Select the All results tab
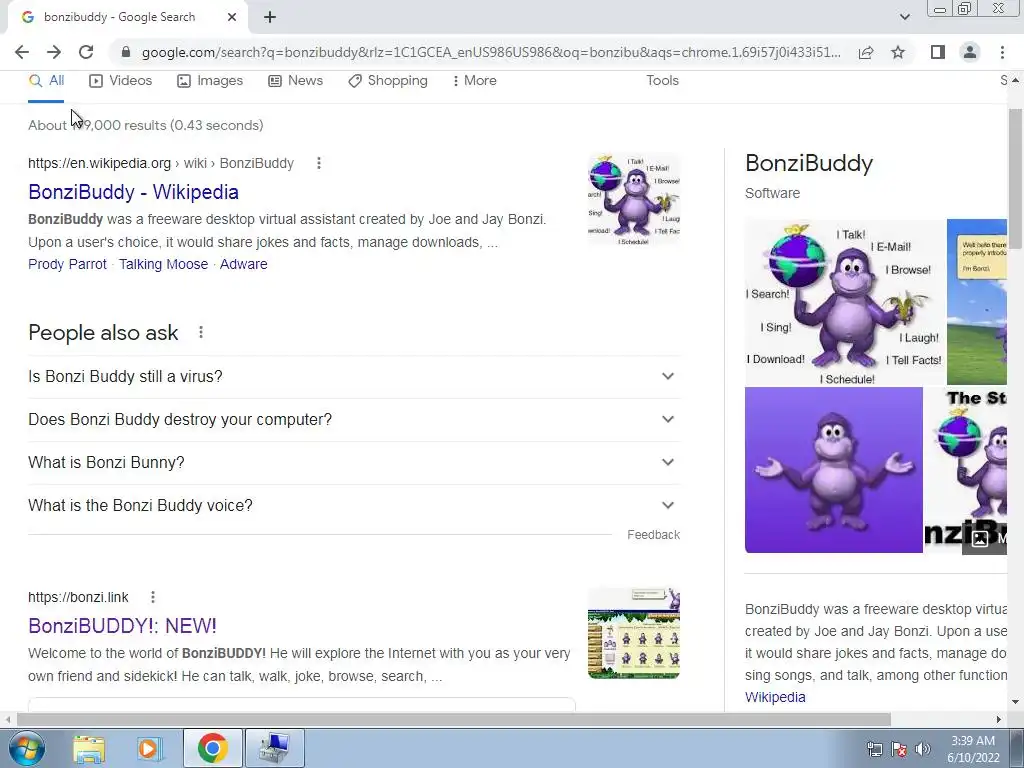 46,80
